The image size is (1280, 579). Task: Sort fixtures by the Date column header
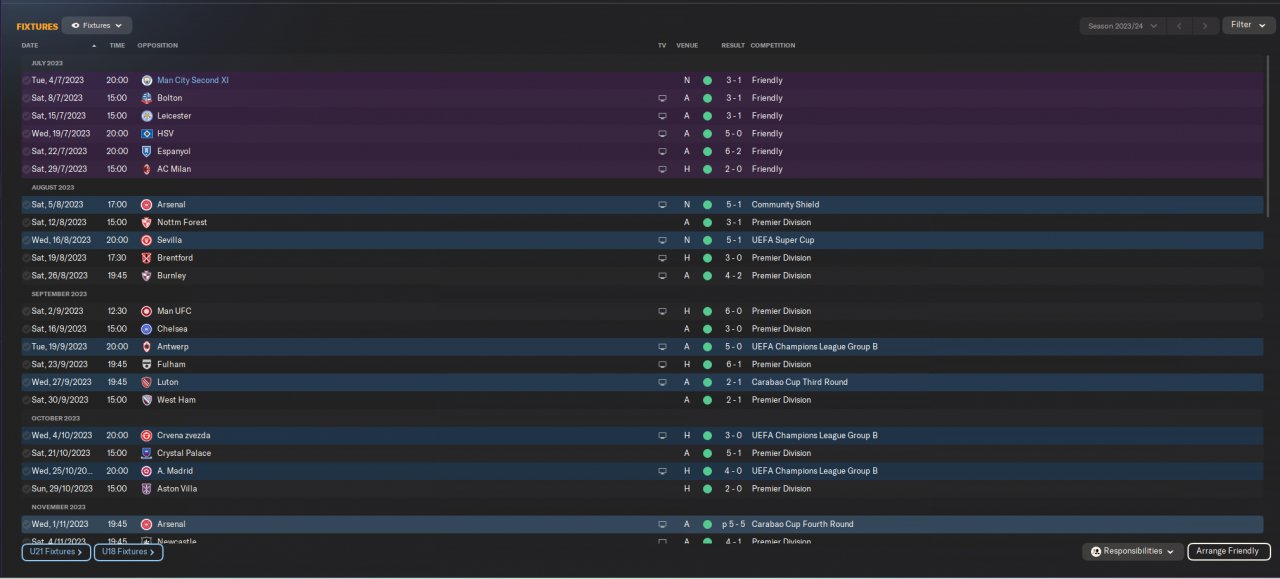click(x=30, y=46)
